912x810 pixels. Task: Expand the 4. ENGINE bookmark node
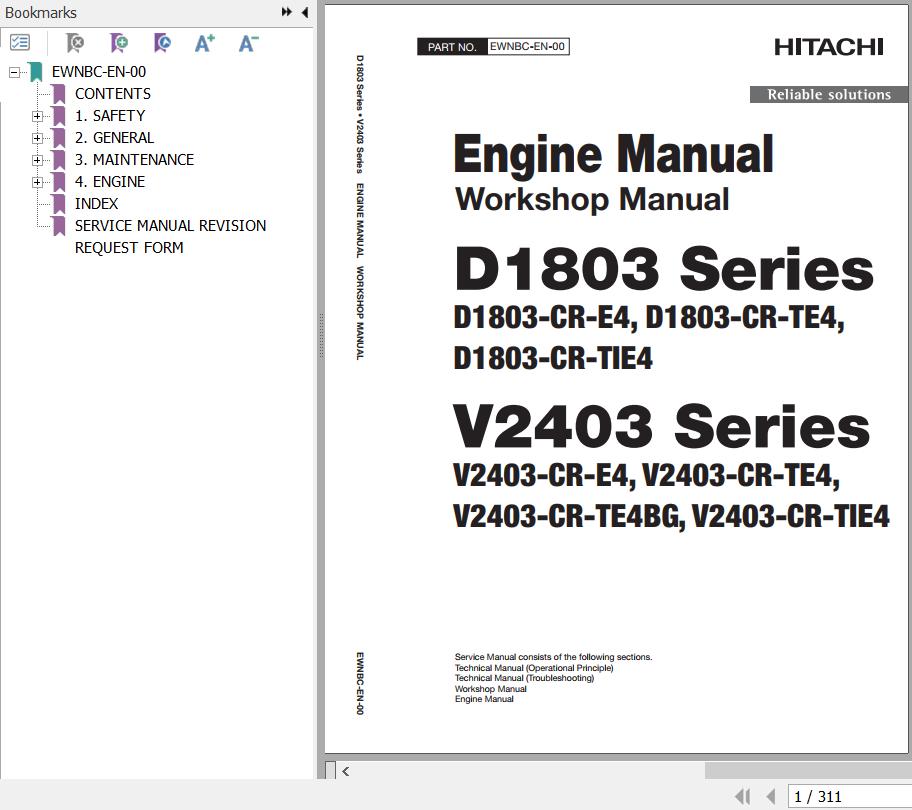click(x=37, y=183)
